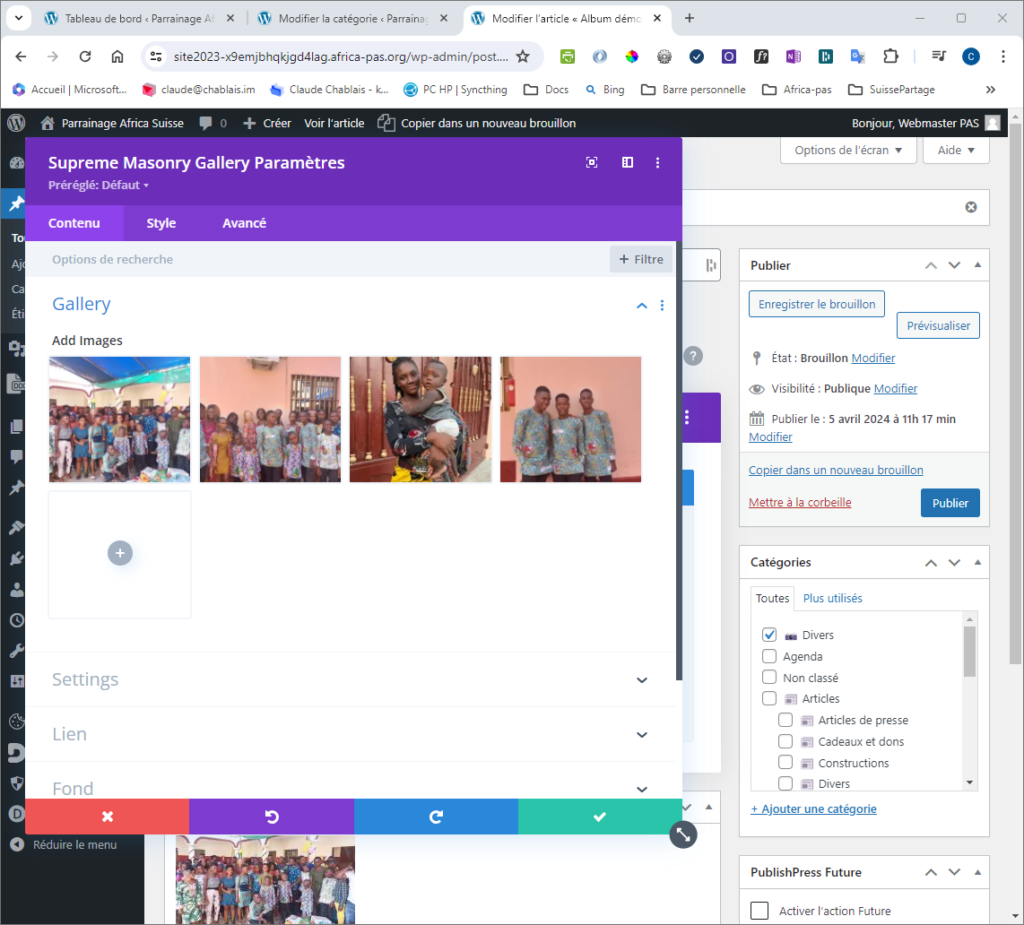1024x925 pixels.
Task: Toggle fullscreen mode for the settings modal
Action: click(x=592, y=163)
